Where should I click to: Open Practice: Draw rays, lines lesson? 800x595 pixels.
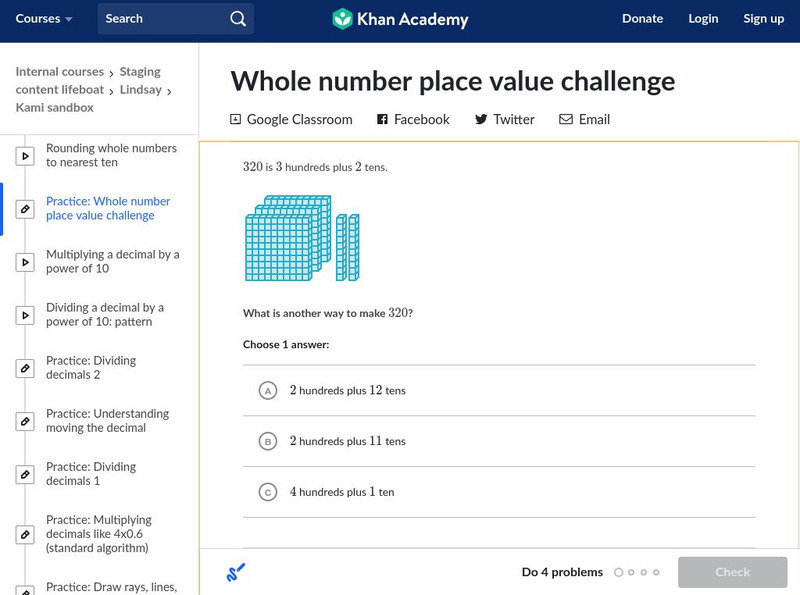coord(111,587)
